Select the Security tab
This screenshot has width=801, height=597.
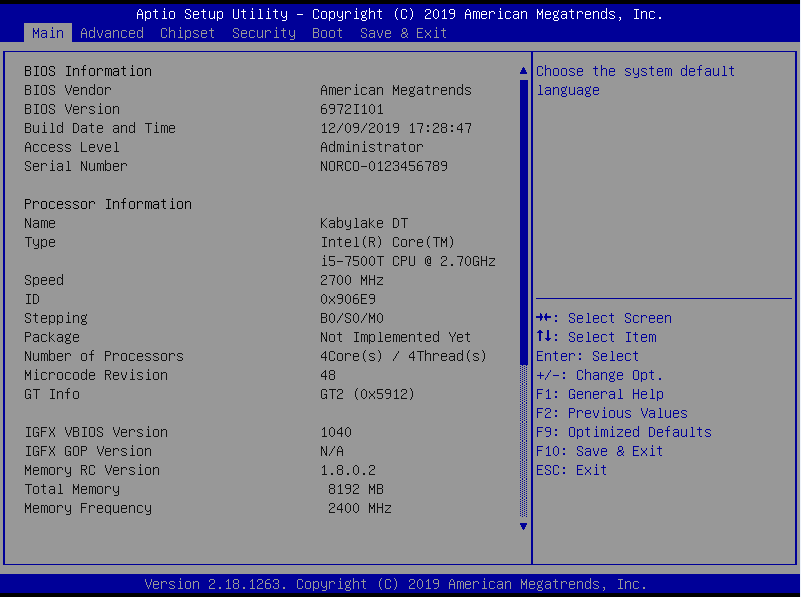(264, 33)
